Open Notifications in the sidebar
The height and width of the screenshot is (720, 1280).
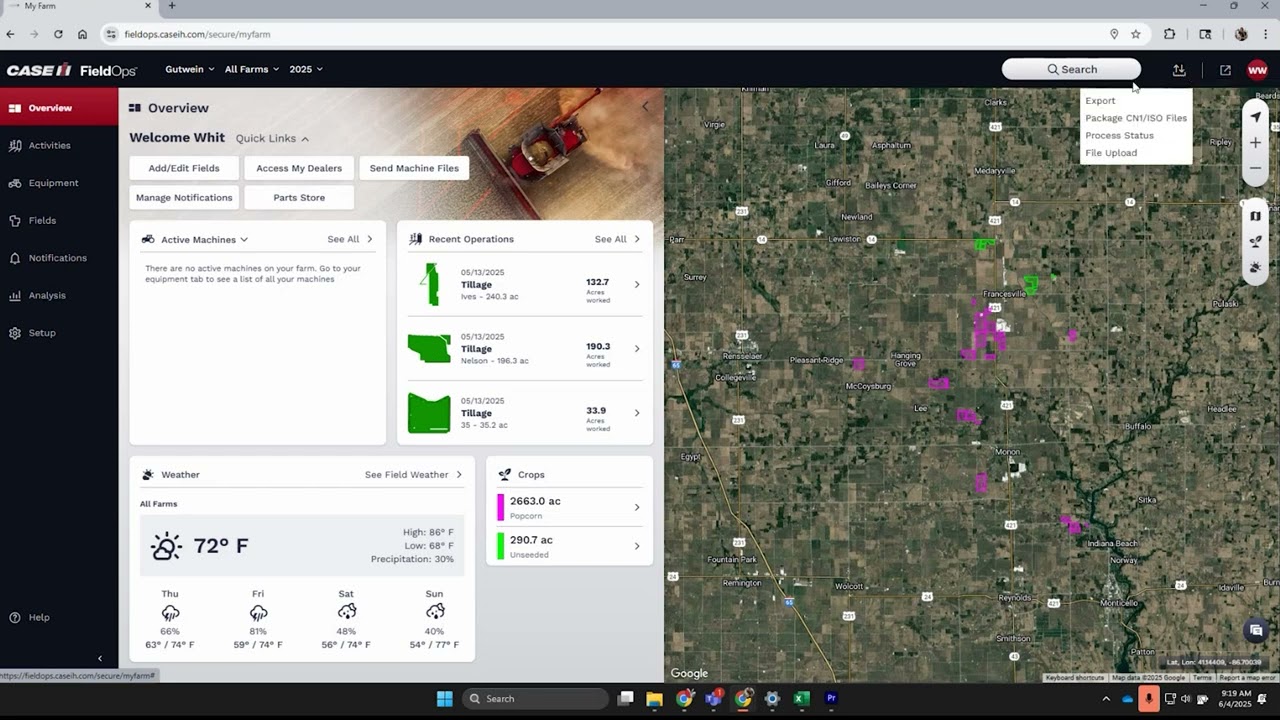point(59,258)
